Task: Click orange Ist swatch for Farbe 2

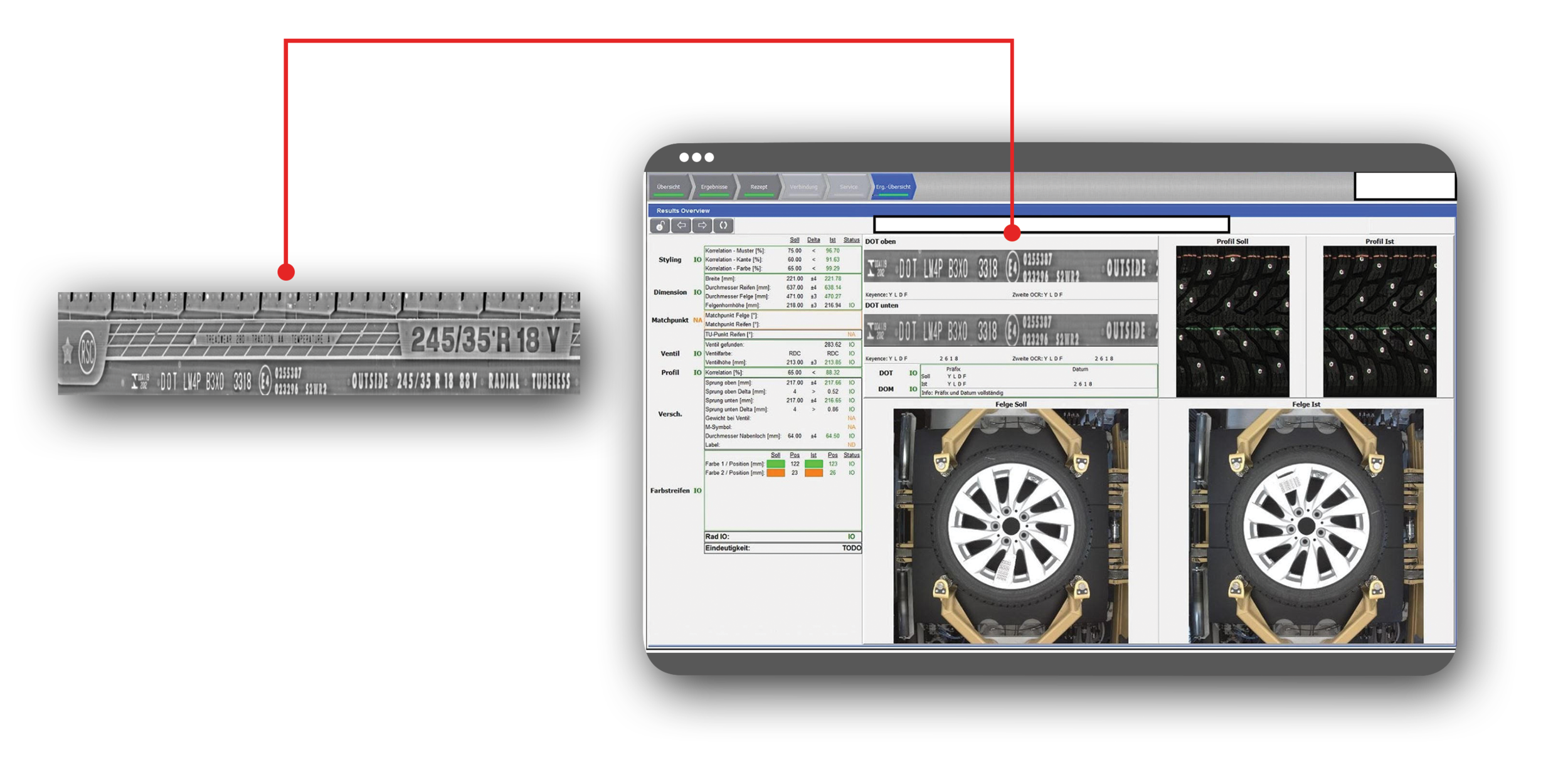Action: (813, 473)
